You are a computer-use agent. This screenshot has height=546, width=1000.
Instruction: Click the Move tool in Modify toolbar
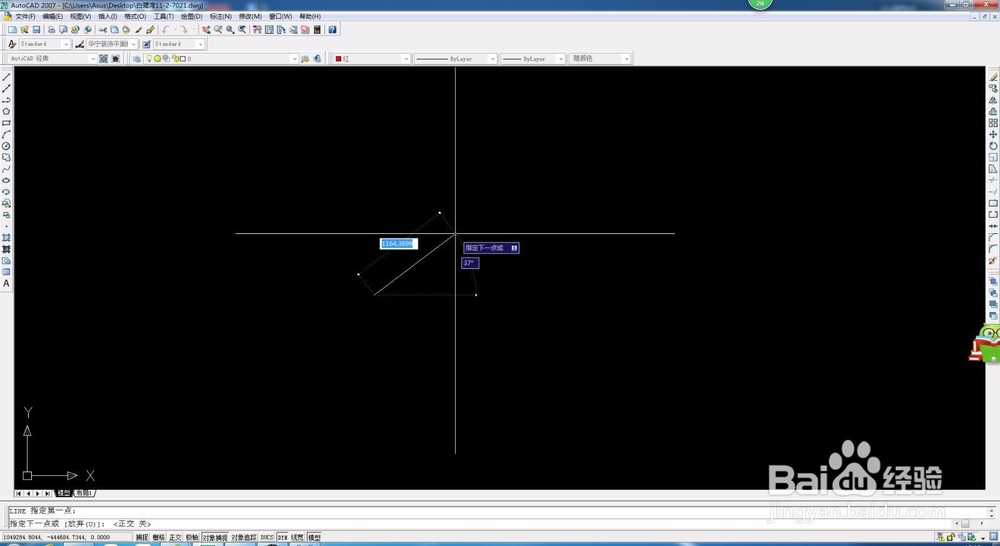[x=993, y=134]
